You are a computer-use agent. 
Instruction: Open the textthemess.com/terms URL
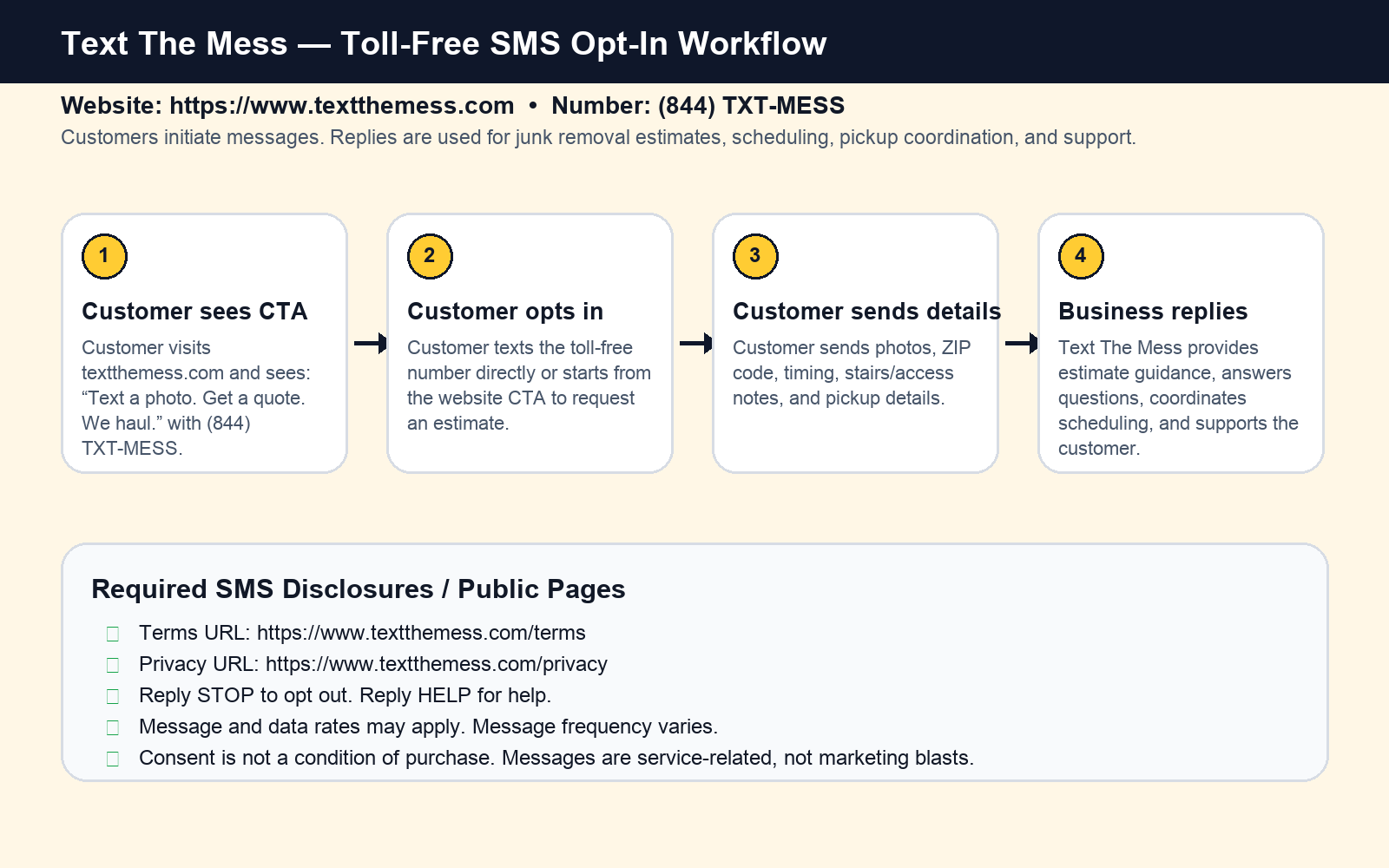(x=421, y=633)
